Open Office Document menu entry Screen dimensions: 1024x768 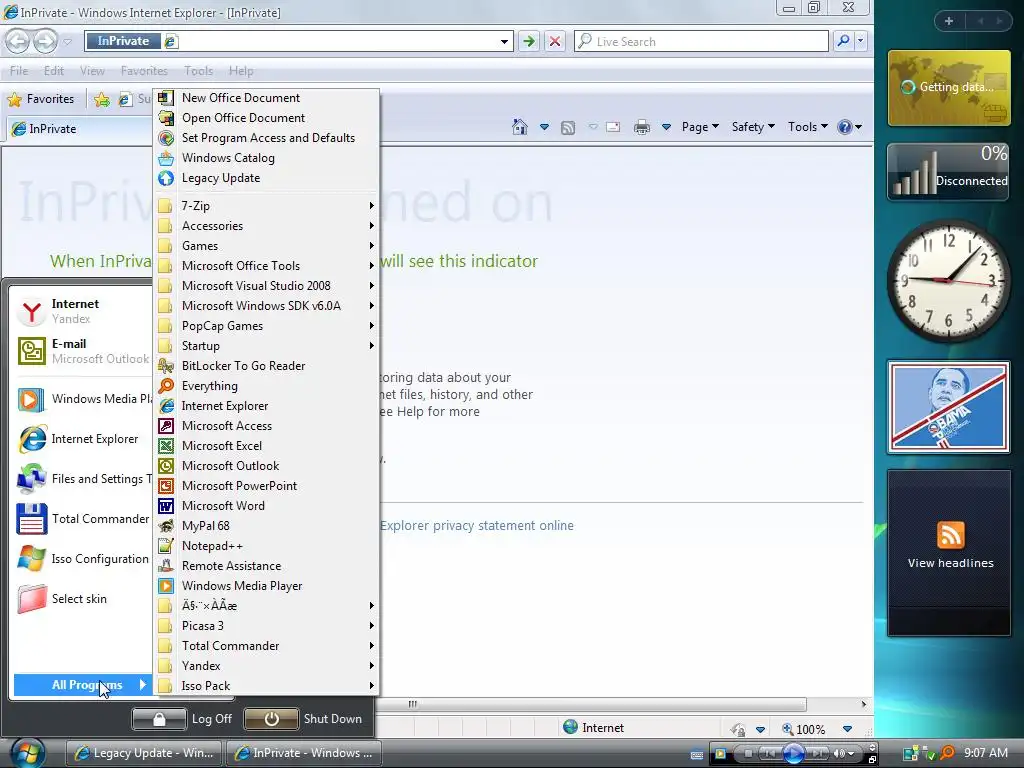266,118
